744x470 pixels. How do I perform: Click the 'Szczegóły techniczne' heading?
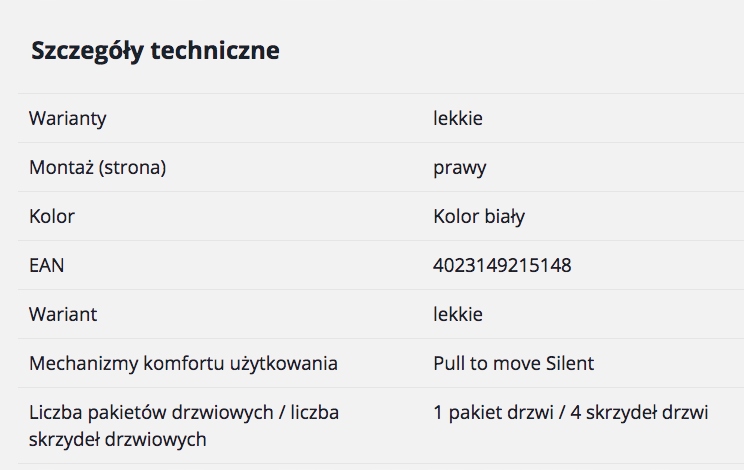tap(155, 51)
